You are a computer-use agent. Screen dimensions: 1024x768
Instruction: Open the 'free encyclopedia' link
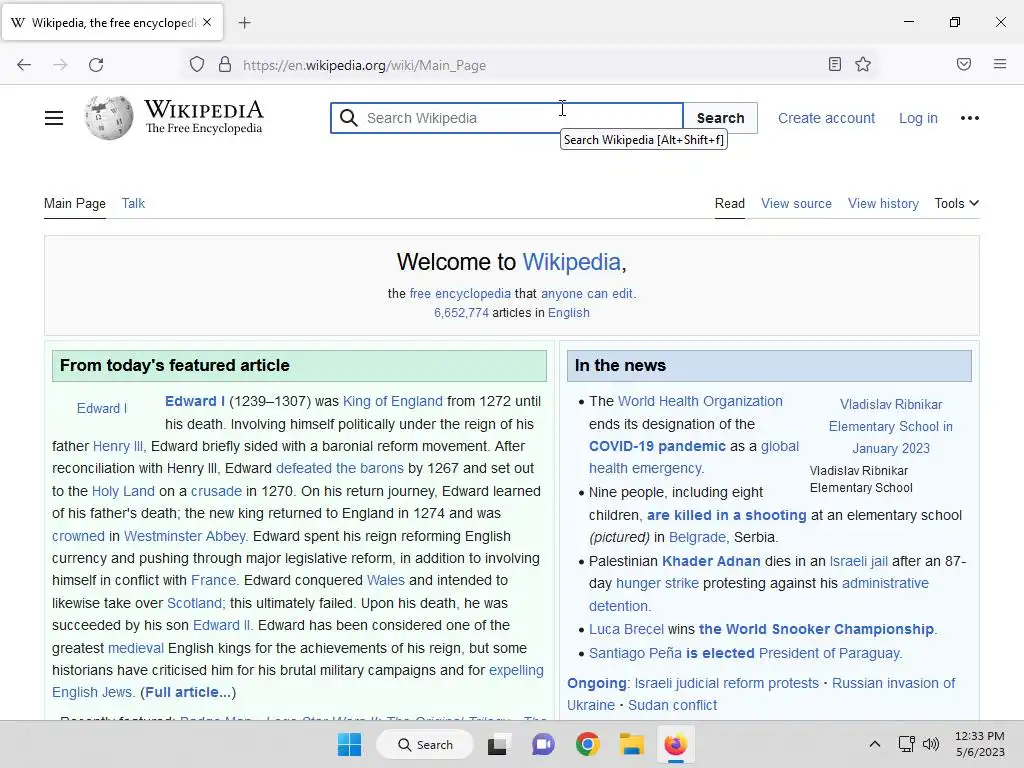point(460,293)
